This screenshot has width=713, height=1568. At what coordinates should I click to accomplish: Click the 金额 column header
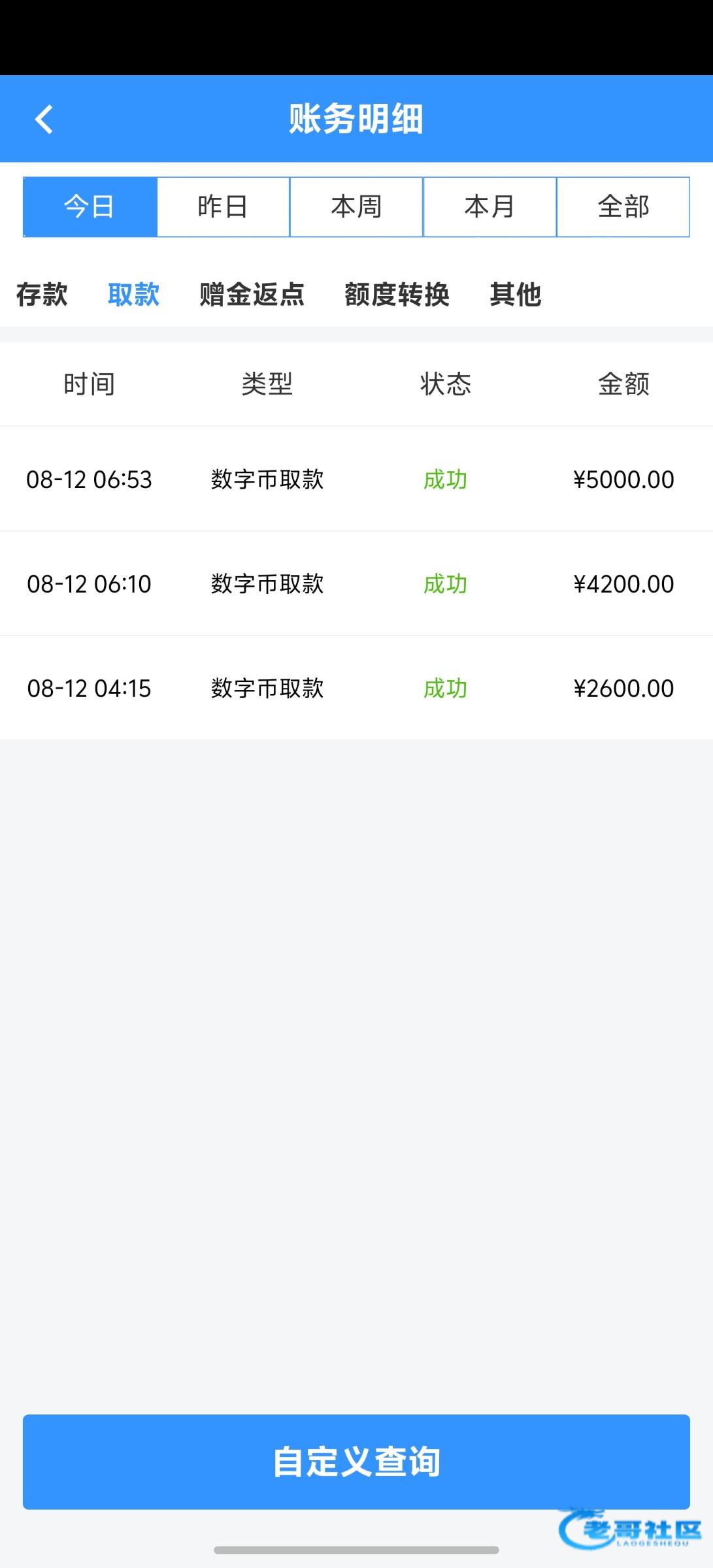click(x=623, y=384)
